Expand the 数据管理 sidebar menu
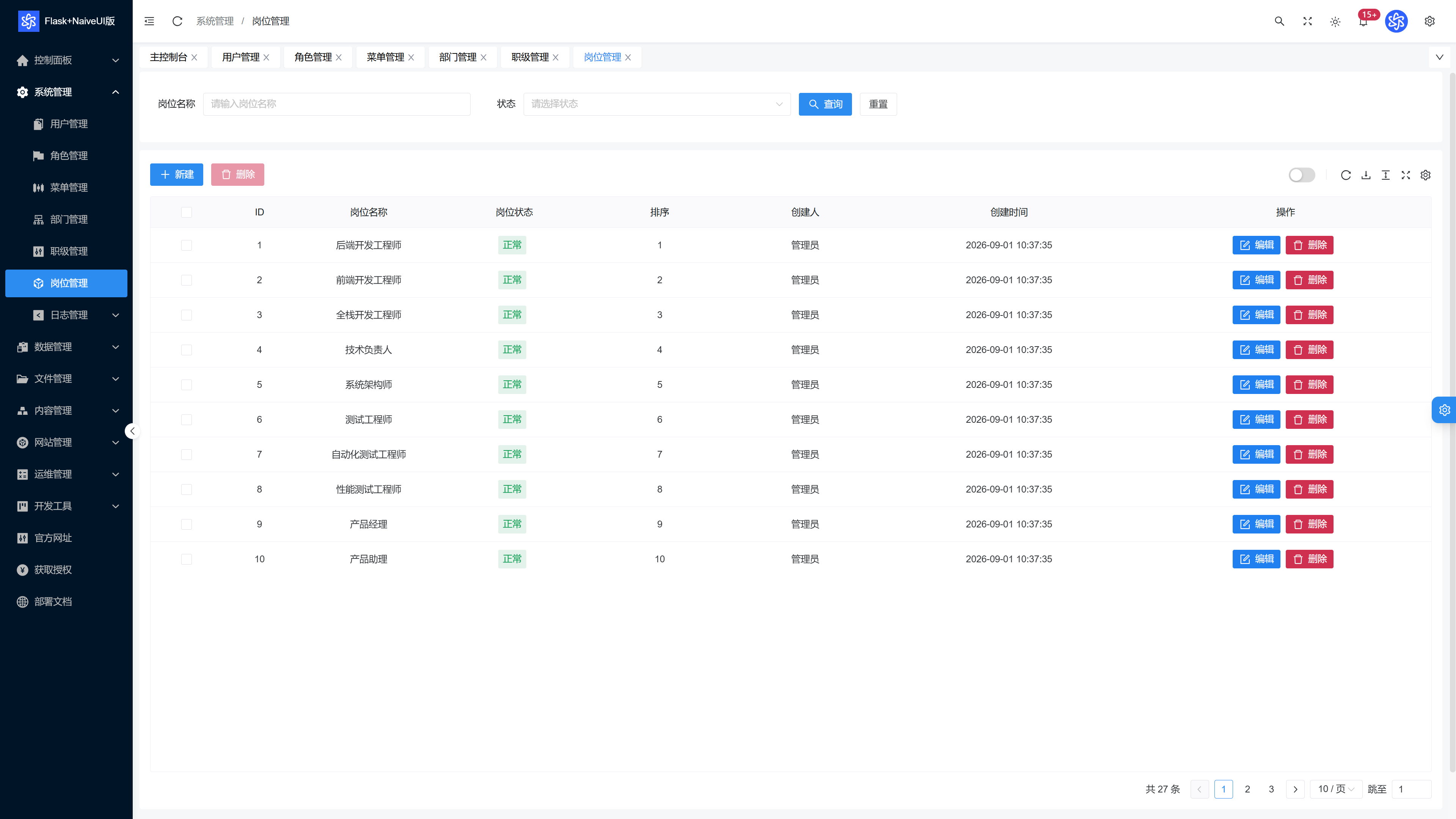1456x819 pixels. point(67,347)
